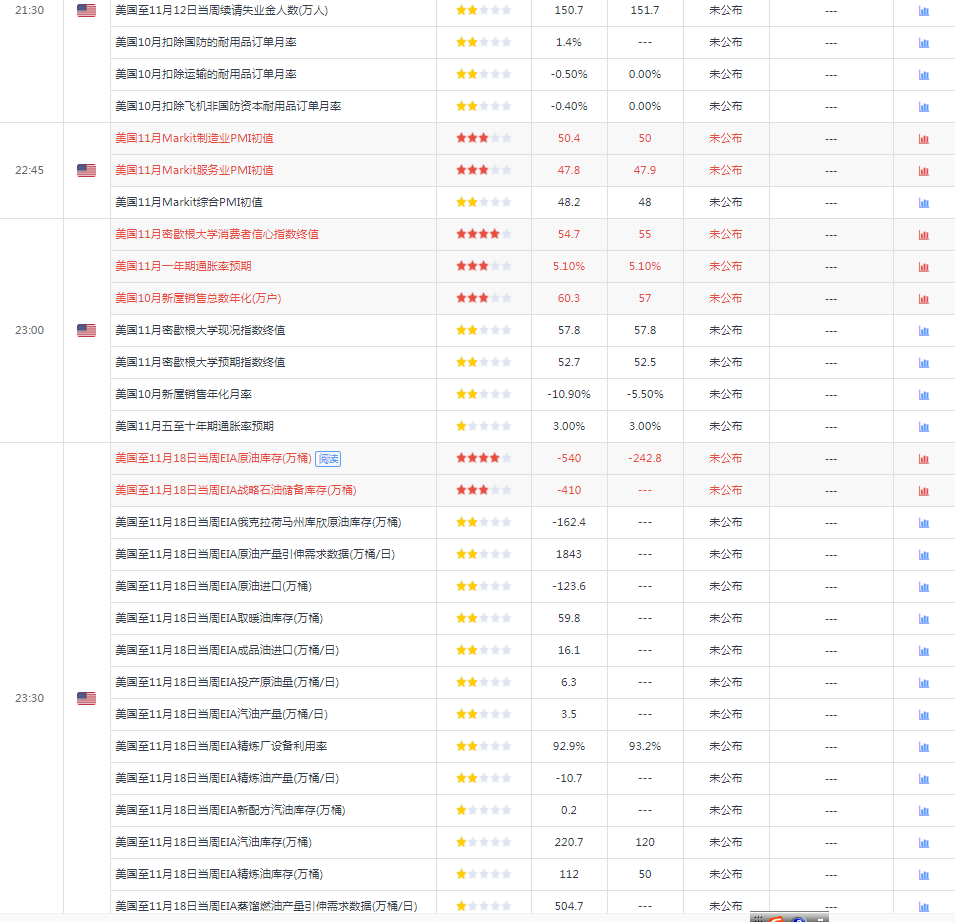The width and height of the screenshot is (955, 922).
Task: Open chart icon for EIA原油产量引伸需求数据 row
Action: click(x=923, y=554)
